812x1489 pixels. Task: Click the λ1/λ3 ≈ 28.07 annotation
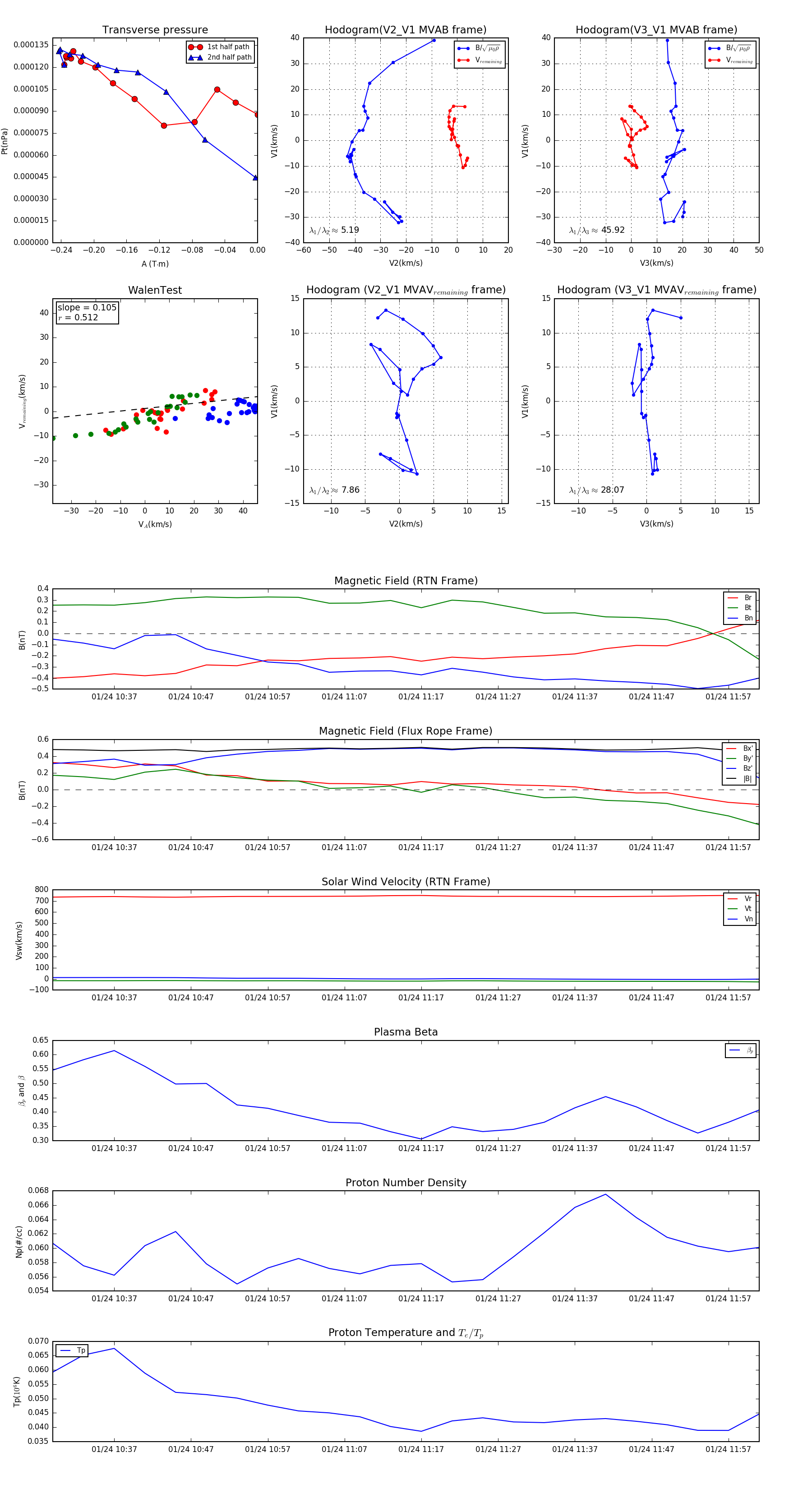click(596, 490)
